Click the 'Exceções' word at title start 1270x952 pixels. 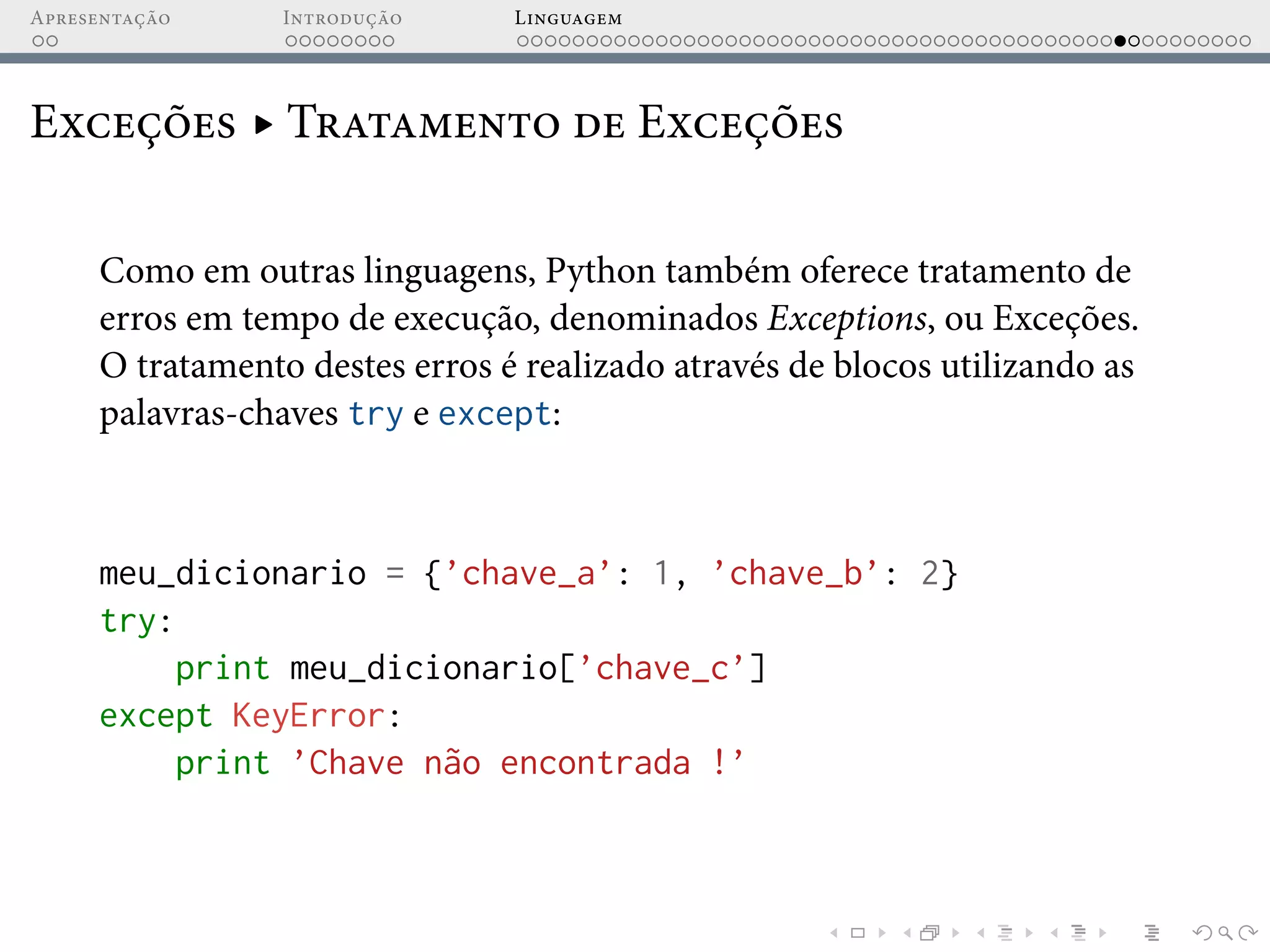click(133, 124)
